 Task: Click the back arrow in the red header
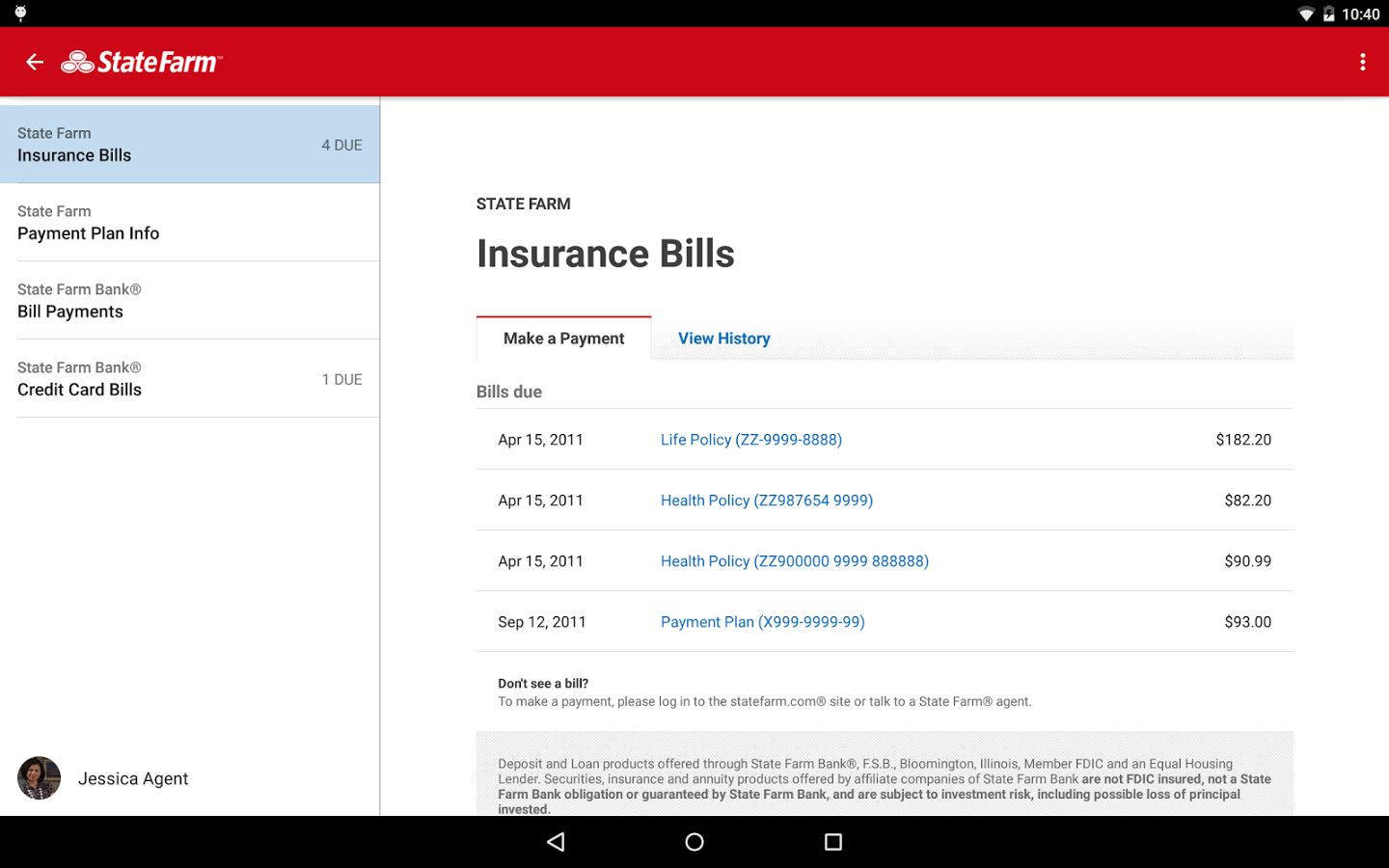[x=34, y=62]
